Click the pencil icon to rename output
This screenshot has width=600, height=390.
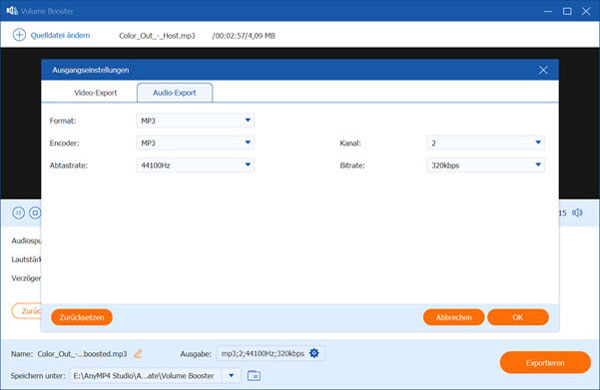(138, 354)
